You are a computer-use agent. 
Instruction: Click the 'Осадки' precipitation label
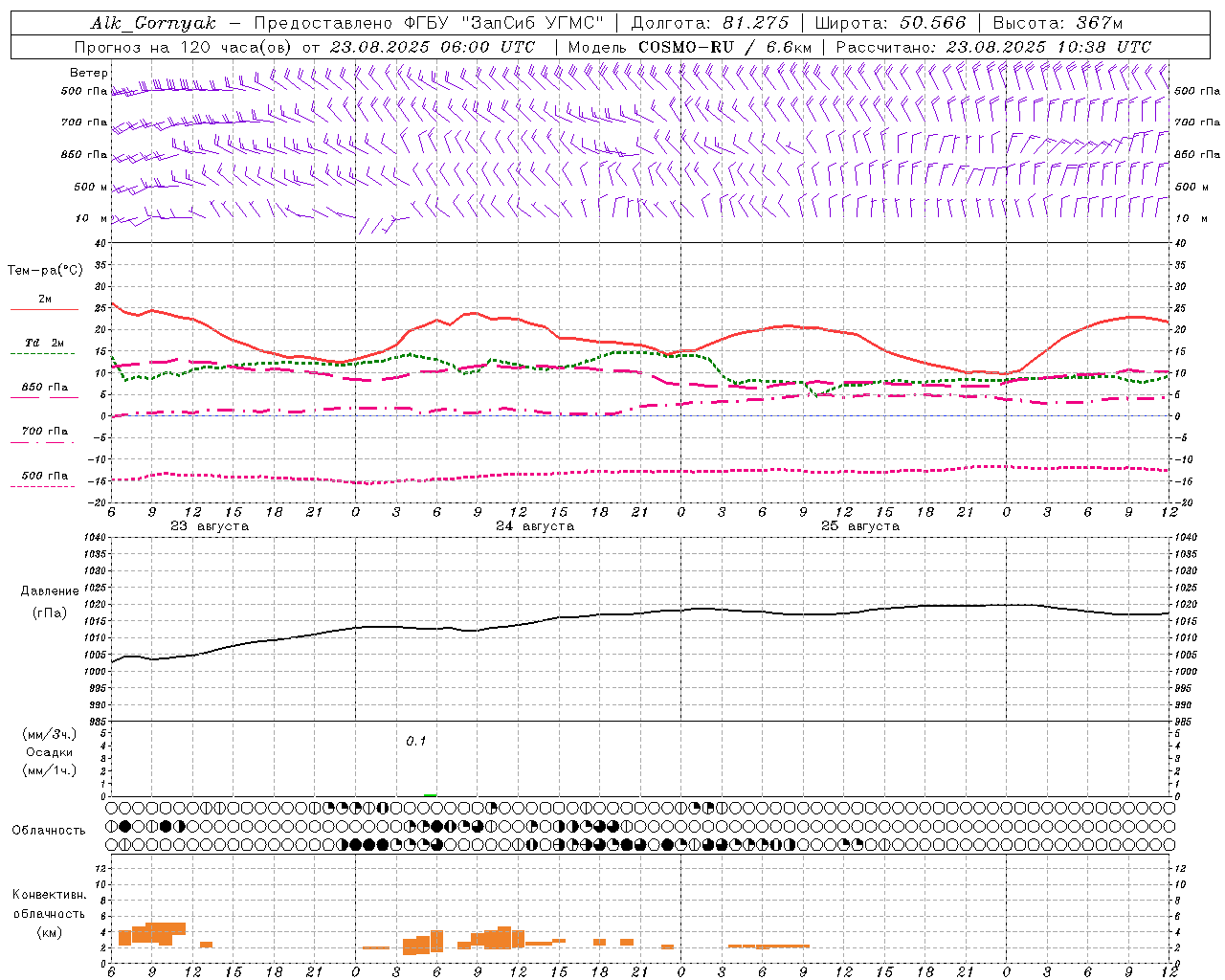click(50, 752)
